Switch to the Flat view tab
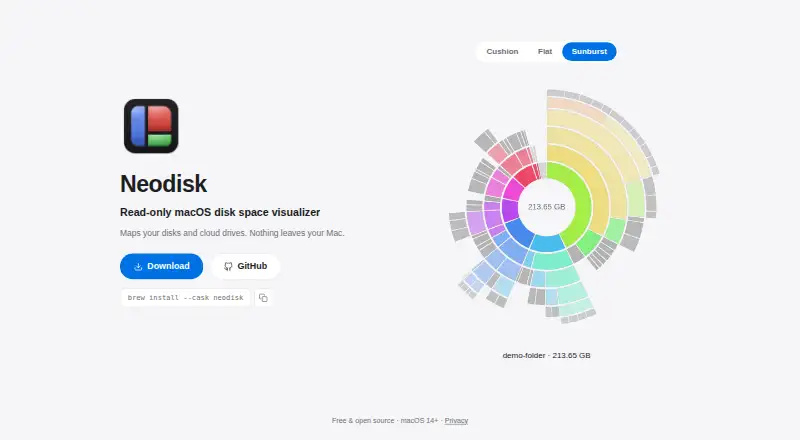This screenshot has height=440, width=800. click(x=545, y=52)
